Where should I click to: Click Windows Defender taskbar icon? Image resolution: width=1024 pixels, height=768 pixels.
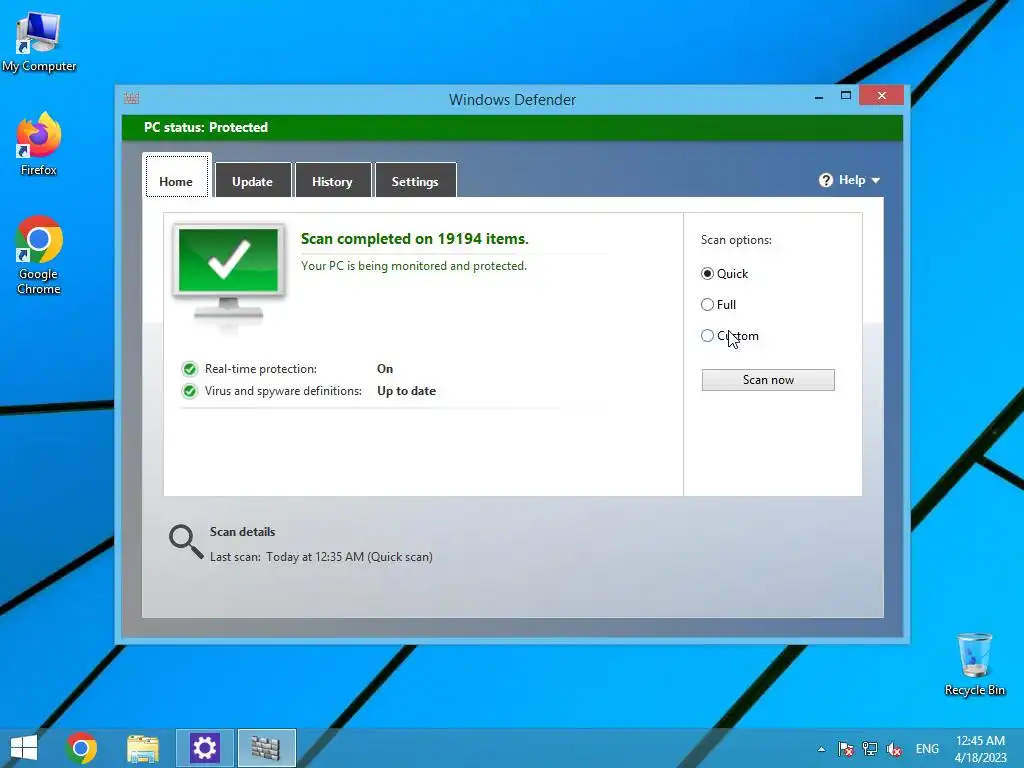coord(266,748)
